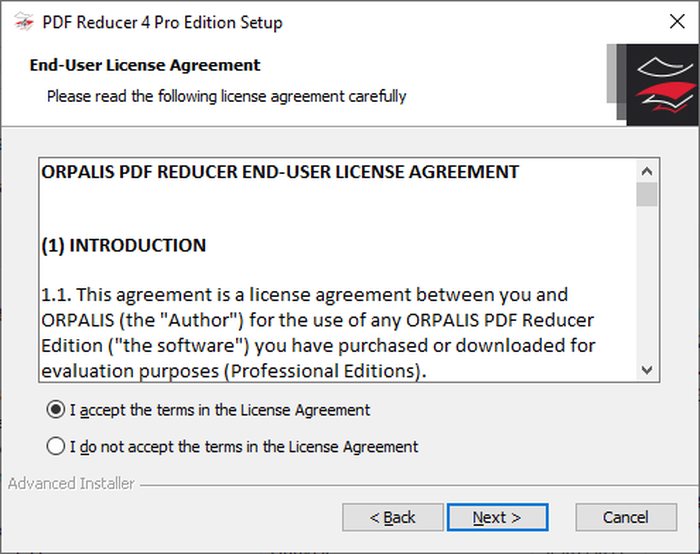Select I accept the terms radio button
The image size is (700, 554).
pyautogui.click(x=56, y=409)
